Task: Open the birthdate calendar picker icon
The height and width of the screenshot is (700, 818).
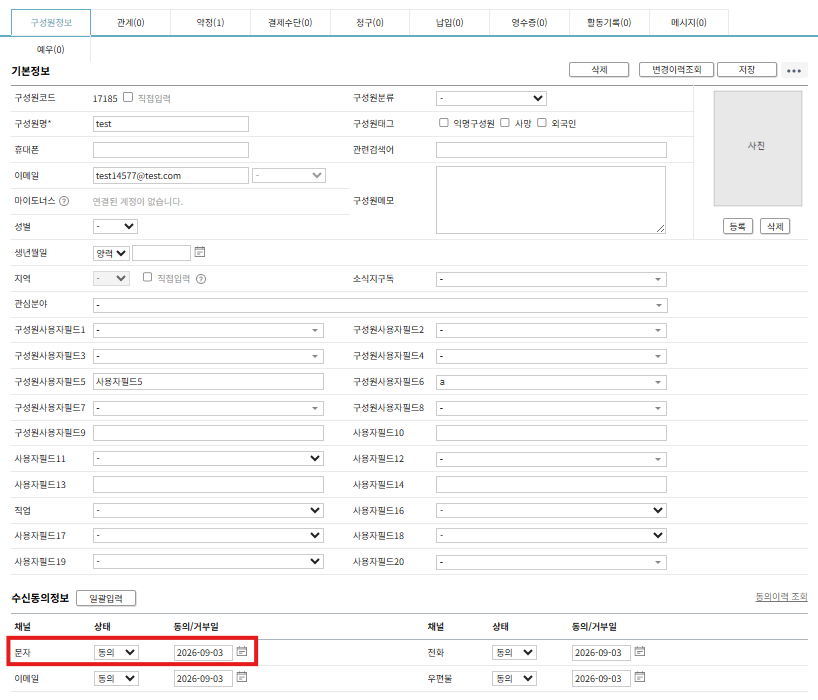Action: [x=200, y=252]
